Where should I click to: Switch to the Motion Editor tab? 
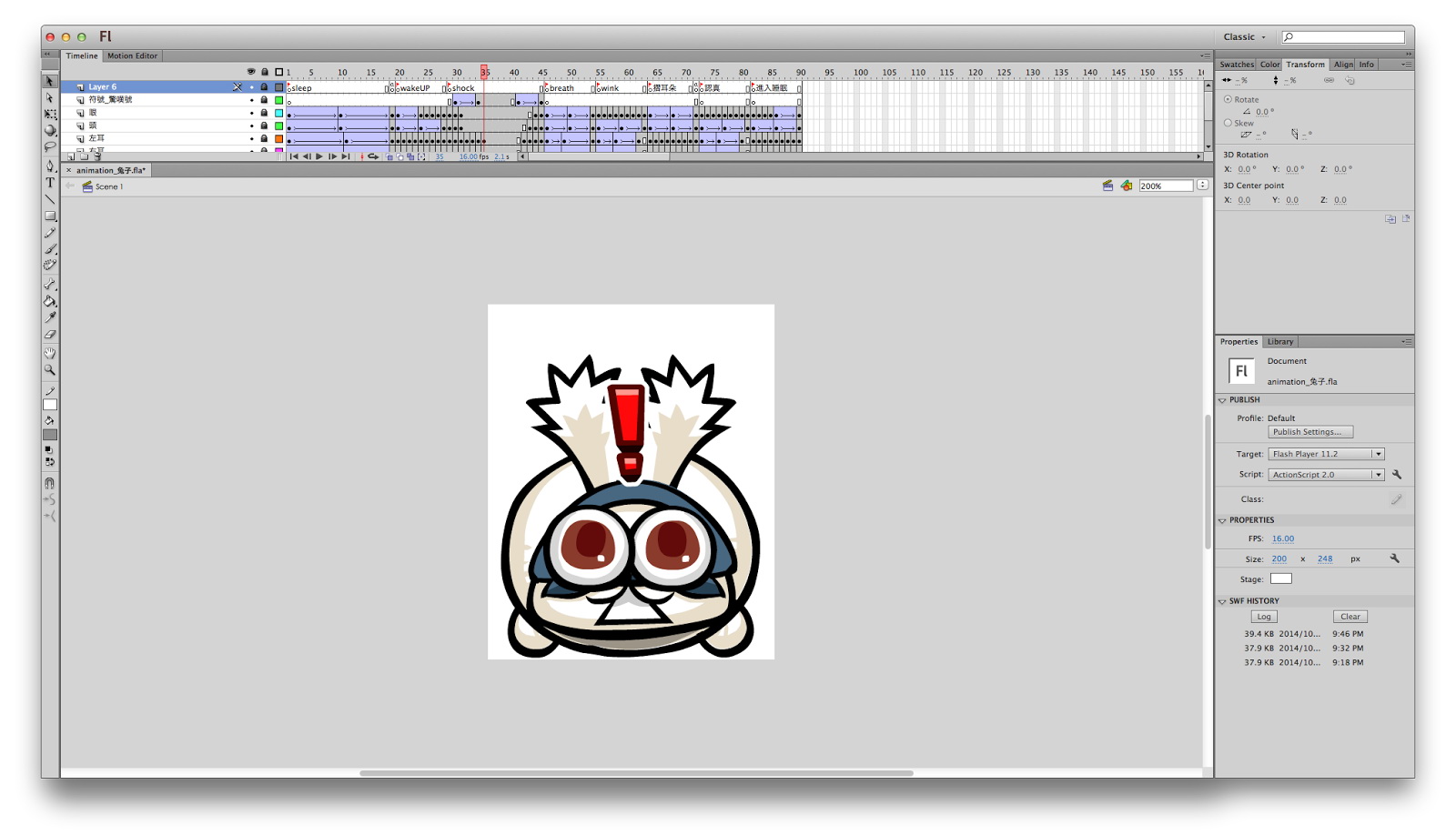132,55
